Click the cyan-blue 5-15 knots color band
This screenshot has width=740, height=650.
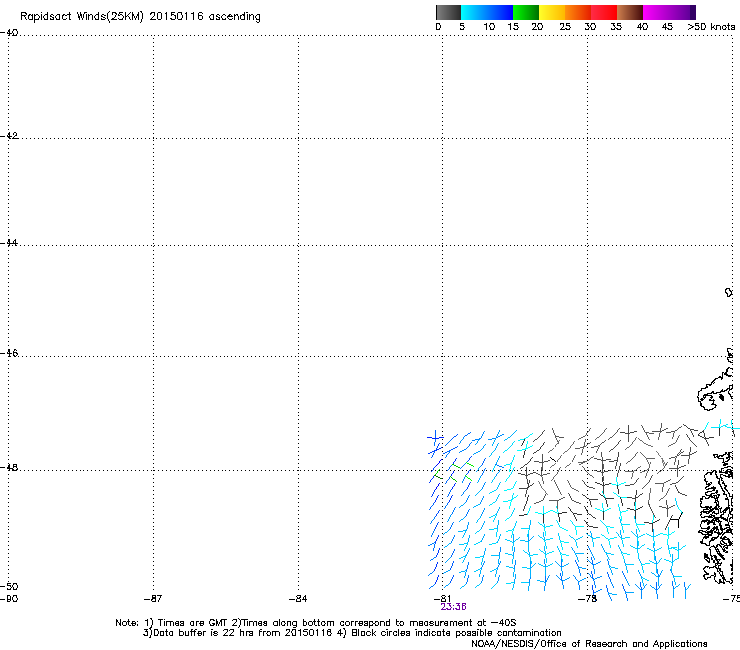(487, 12)
